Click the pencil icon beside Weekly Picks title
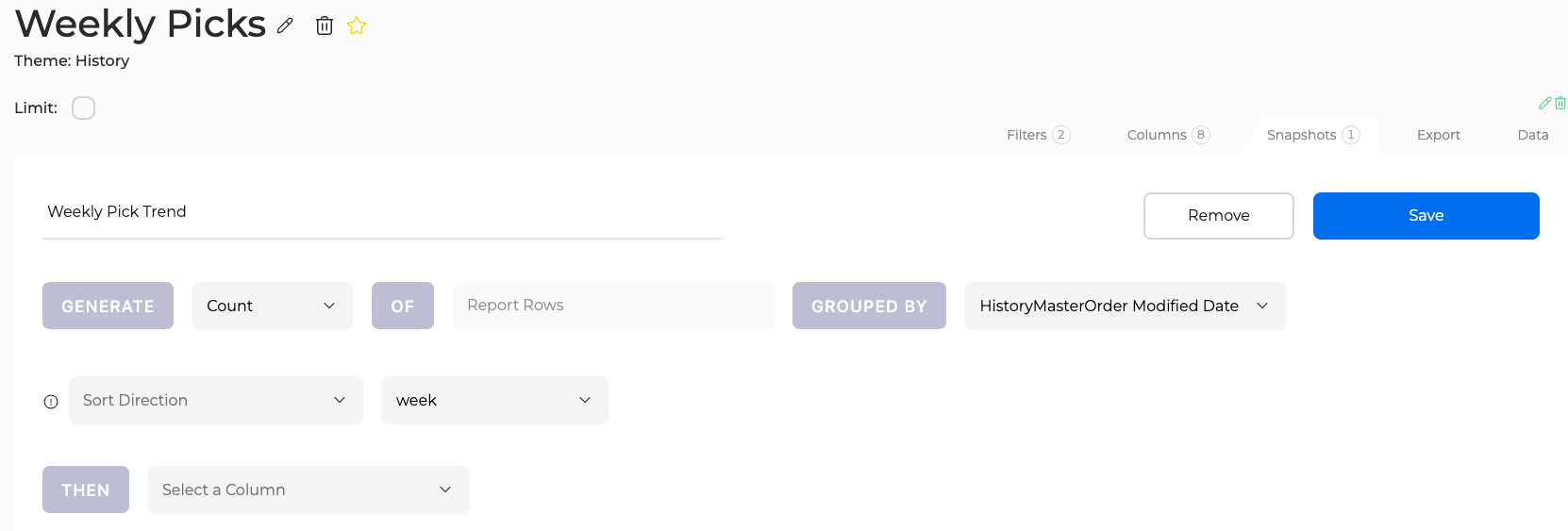1568x531 pixels. tap(285, 26)
